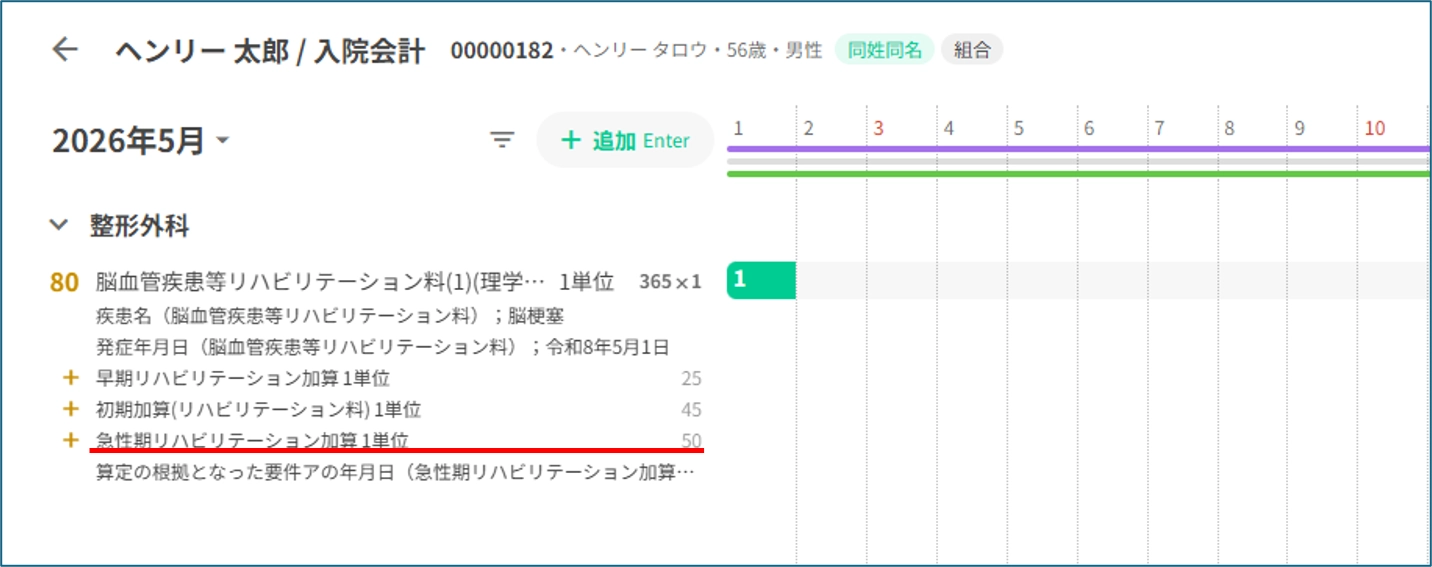This screenshot has height=567, width=1432.
Task: Click the order number 80
Action: [x=64, y=282]
